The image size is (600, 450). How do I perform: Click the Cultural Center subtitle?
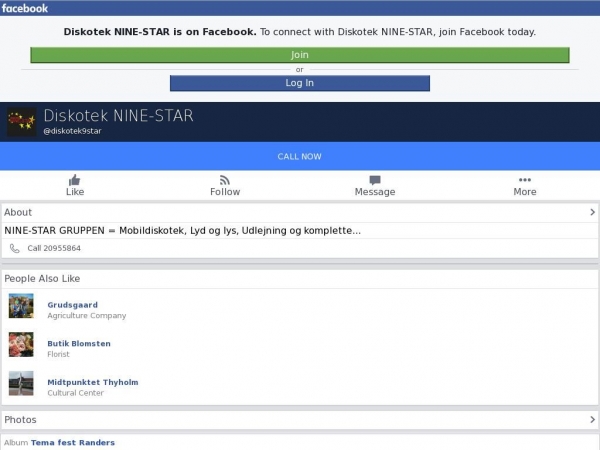point(75,393)
